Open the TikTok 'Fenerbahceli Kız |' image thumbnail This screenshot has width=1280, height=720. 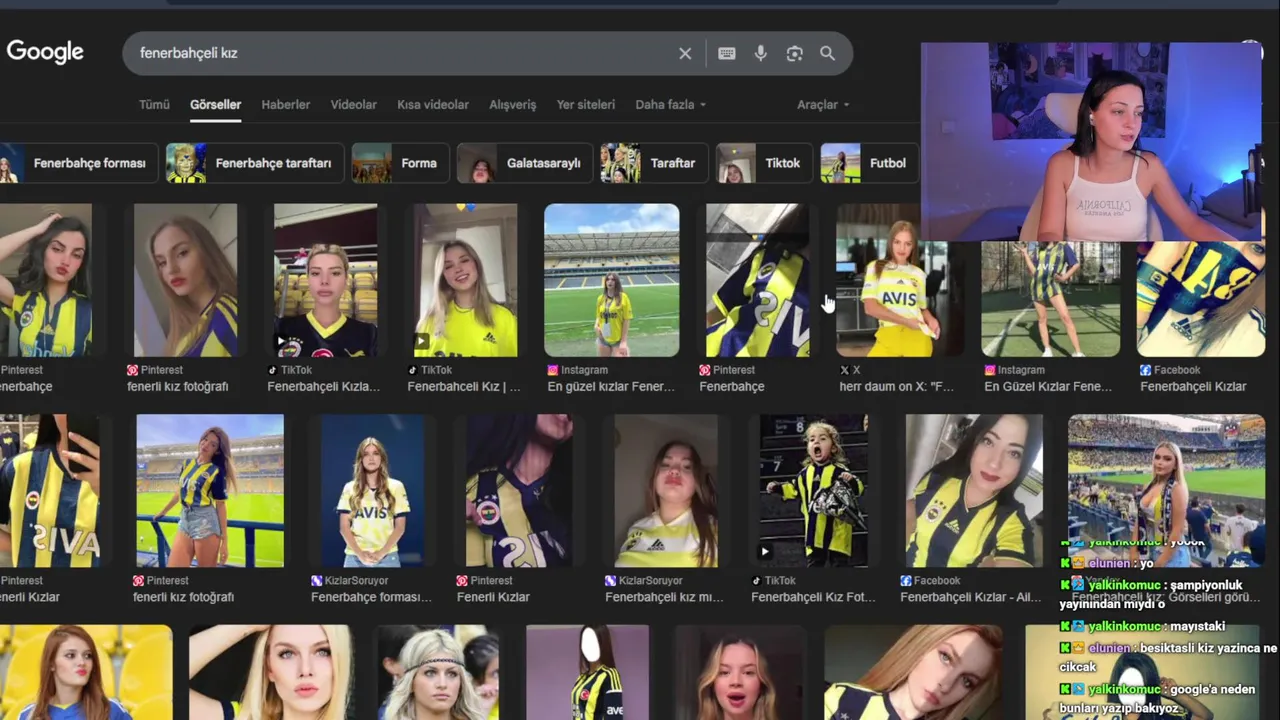(x=466, y=280)
